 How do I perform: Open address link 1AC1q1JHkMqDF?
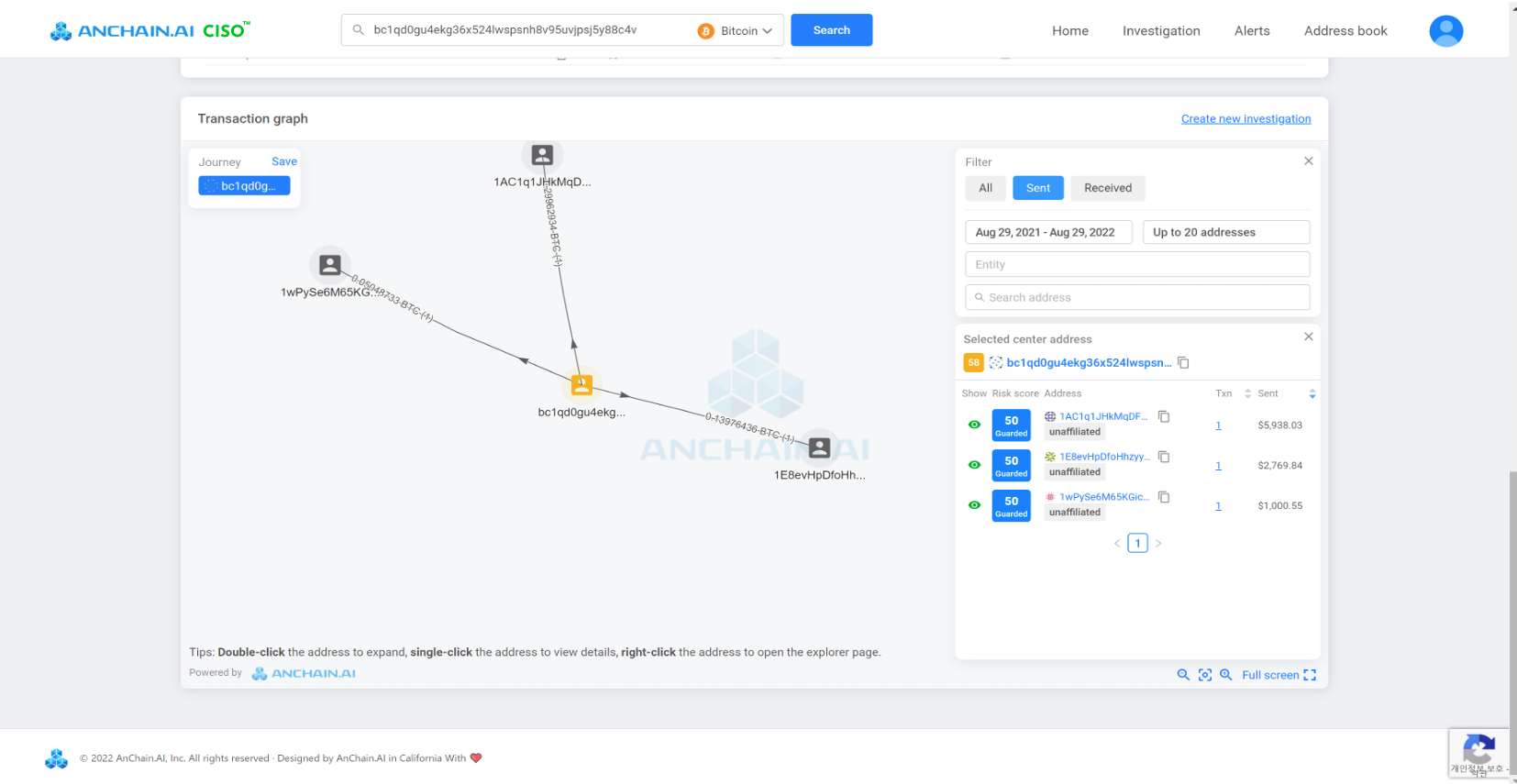[1103, 416]
